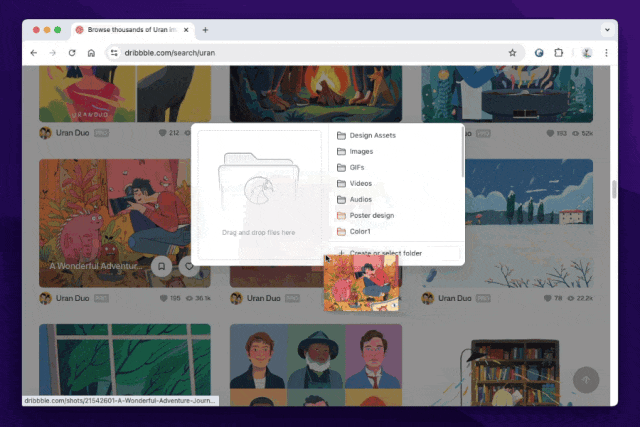
Task: Click the heart icon showing 78 likes
Action: [x=548, y=298]
